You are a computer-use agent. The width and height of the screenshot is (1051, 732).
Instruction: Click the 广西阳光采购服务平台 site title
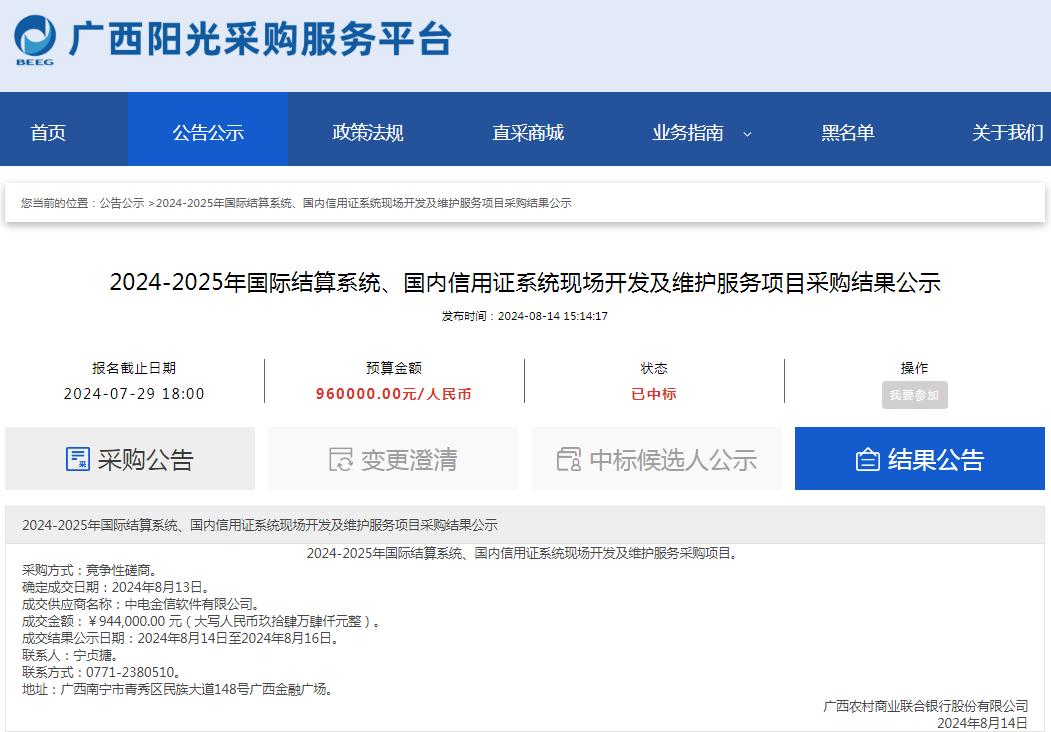pyautogui.click(x=261, y=39)
